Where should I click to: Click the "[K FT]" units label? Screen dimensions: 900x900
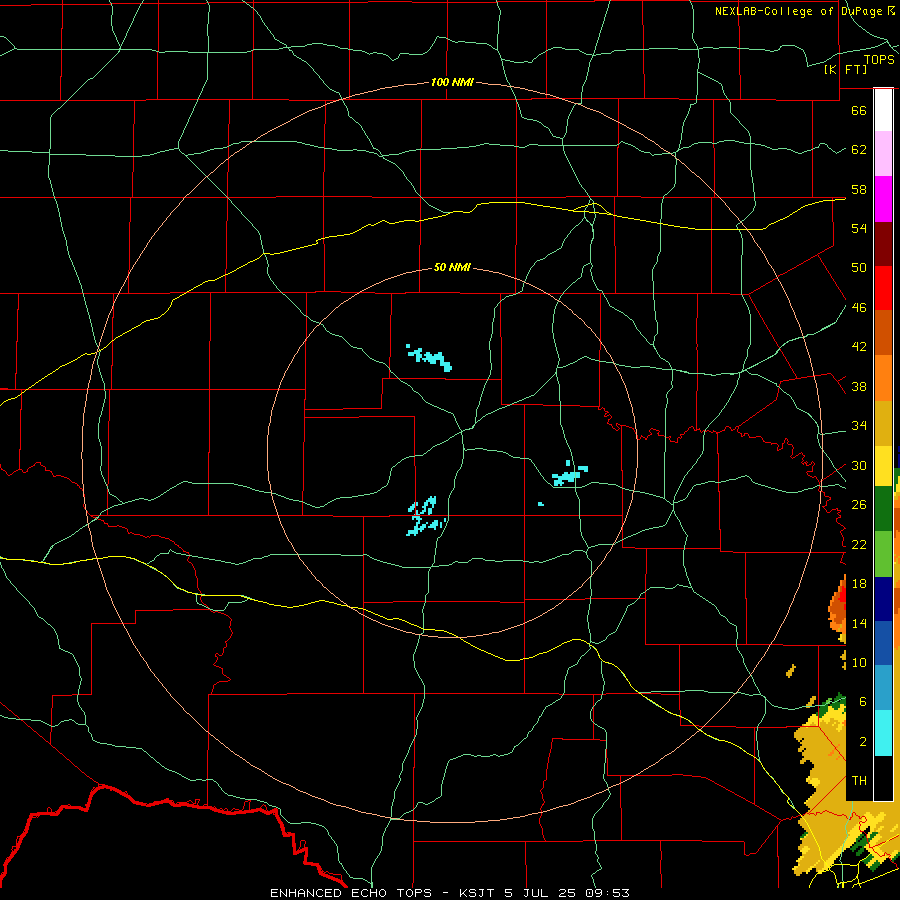click(845, 69)
